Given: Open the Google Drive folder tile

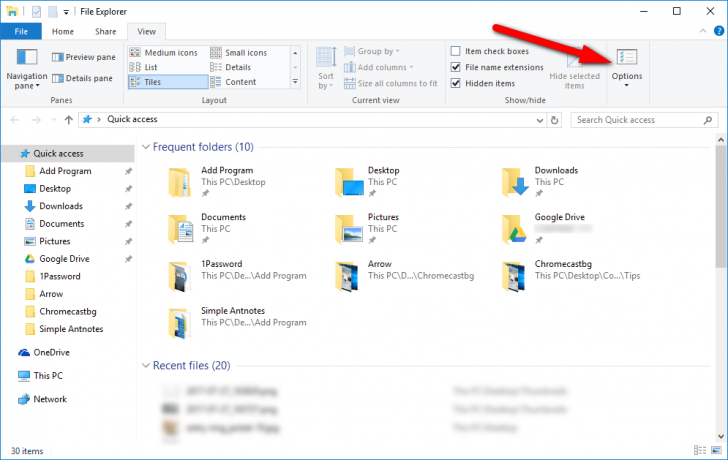Looking at the screenshot, I should (x=547, y=228).
